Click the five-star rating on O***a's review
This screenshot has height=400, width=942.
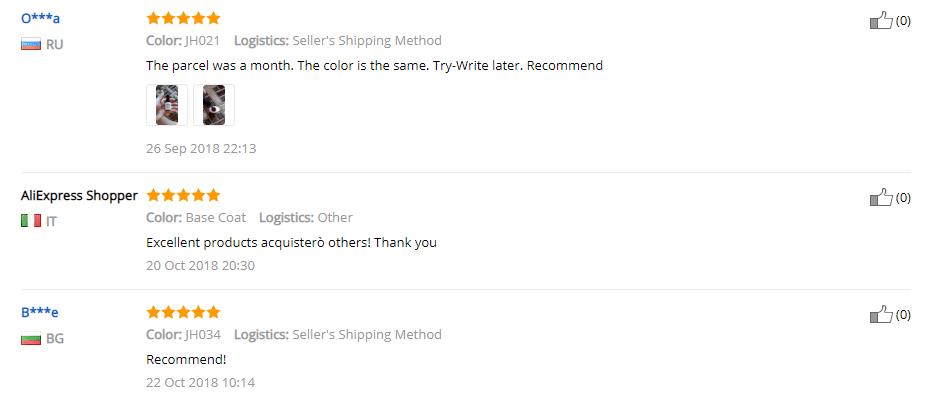click(x=183, y=18)
